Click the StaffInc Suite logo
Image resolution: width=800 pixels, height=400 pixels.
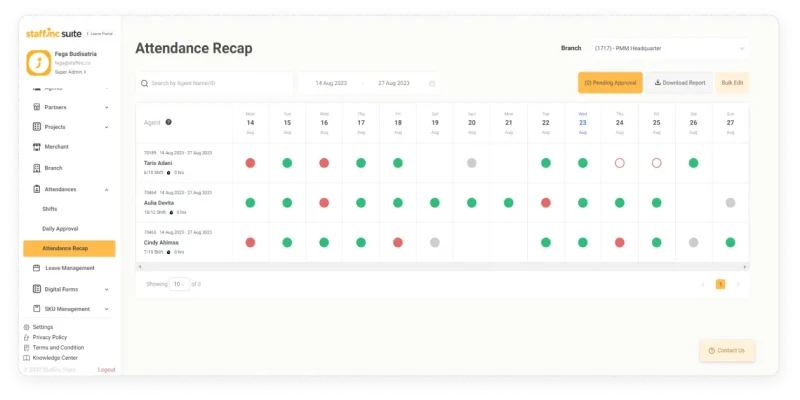(x=54, y=33)
